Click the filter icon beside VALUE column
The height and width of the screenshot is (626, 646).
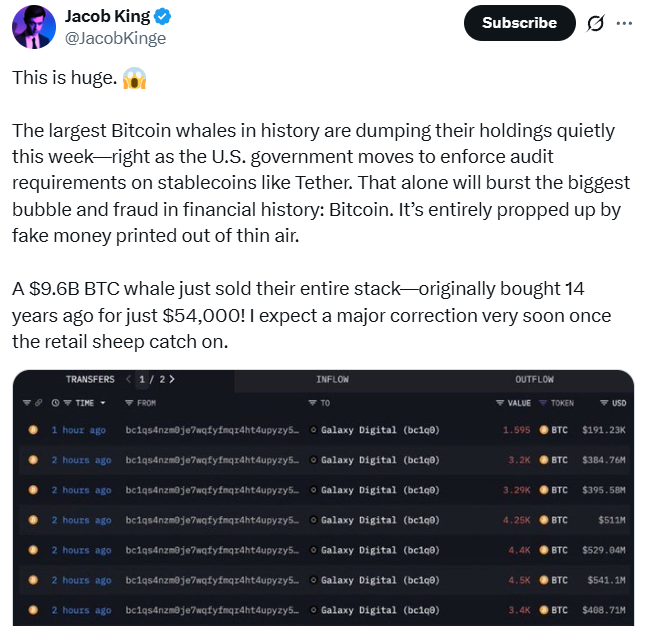click(x=499, y=402)
